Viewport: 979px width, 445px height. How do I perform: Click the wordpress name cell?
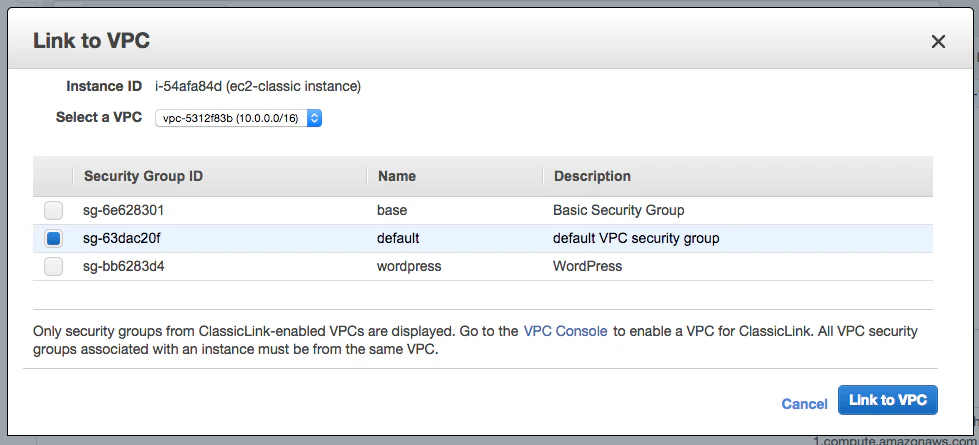click(x=409, y=267)
